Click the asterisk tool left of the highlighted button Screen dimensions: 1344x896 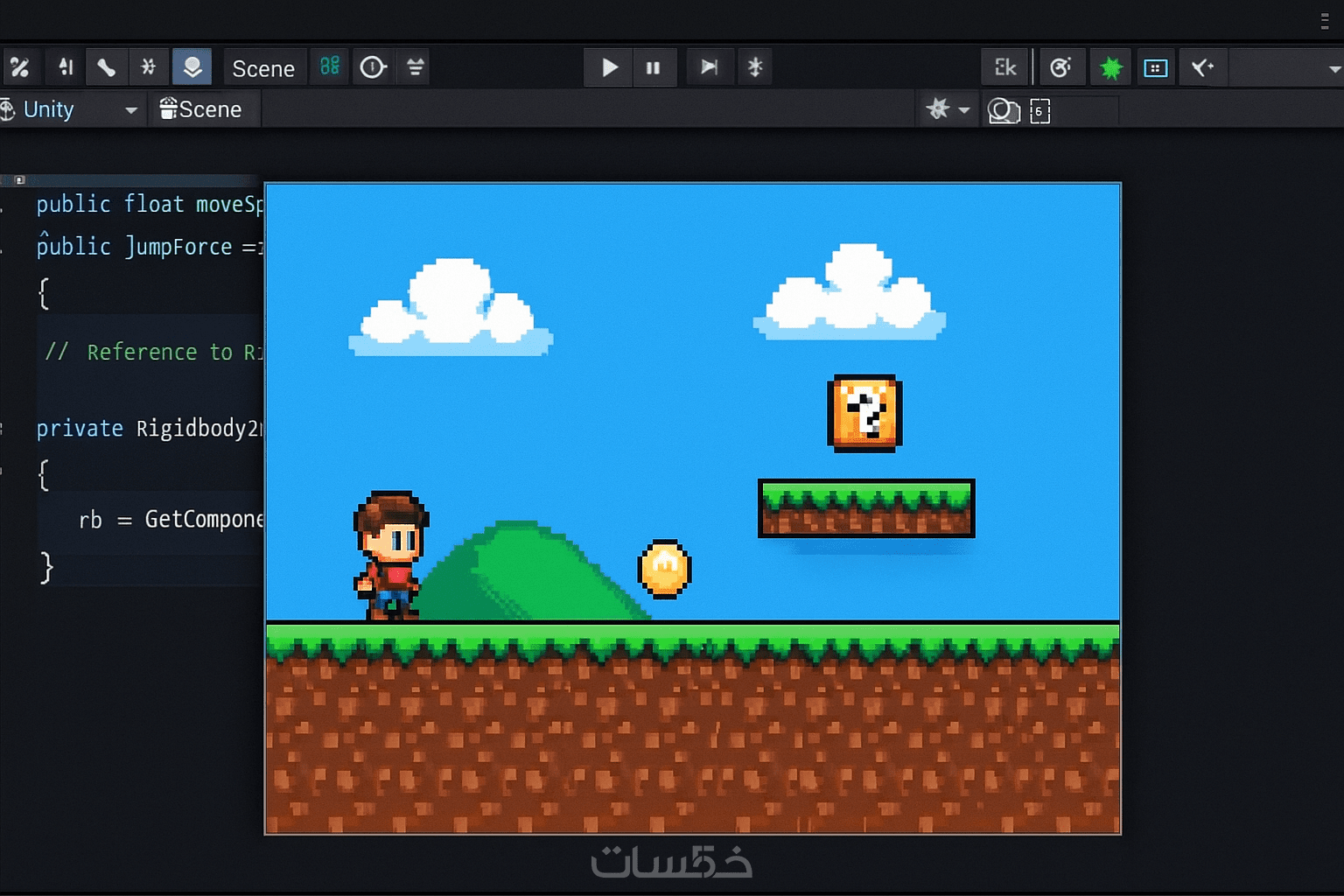(149, 67)
